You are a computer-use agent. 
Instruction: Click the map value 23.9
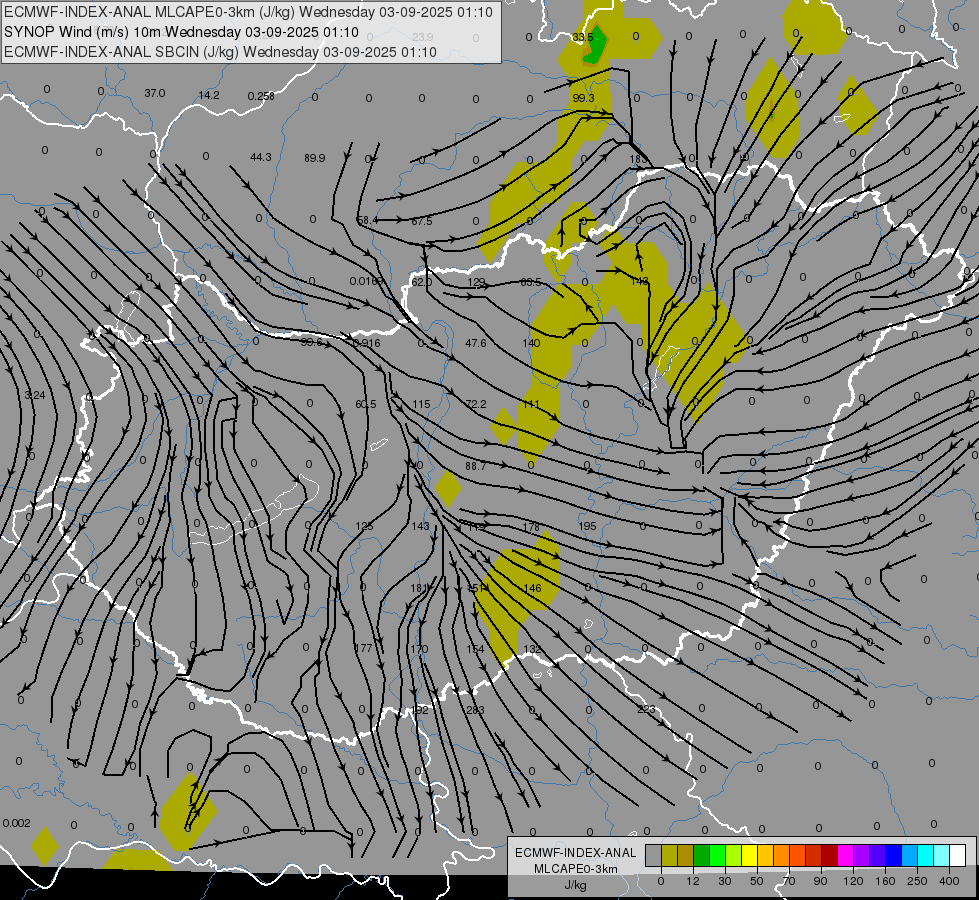click(x=423, y=37)
